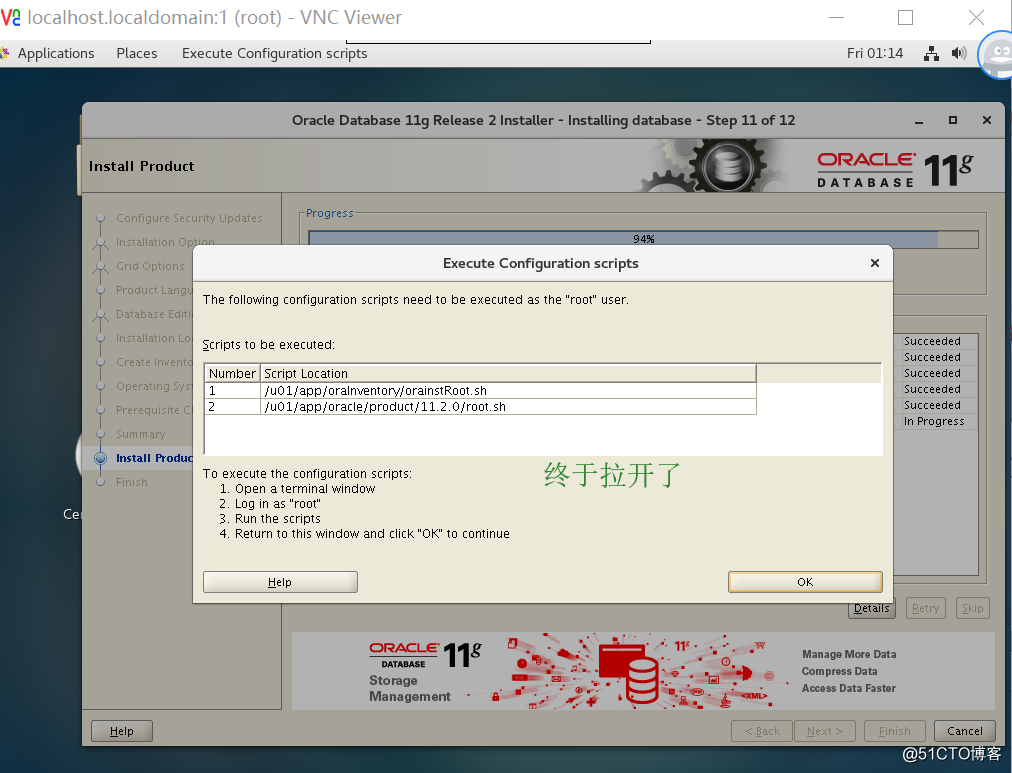Screen dimensions: 1012x773
Task: Open the Execute Configuration scripts panel menu
Action: [274, 54]
